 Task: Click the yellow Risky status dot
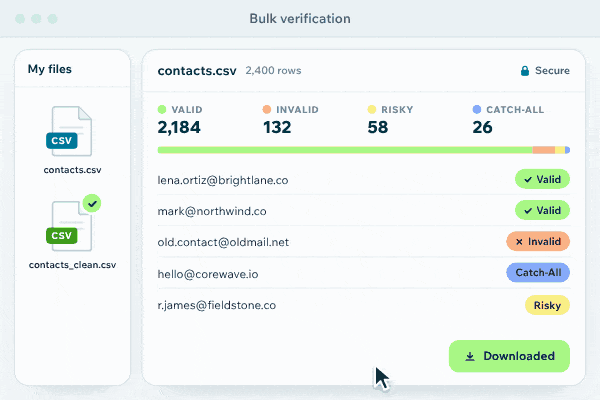tap(372, 109)
